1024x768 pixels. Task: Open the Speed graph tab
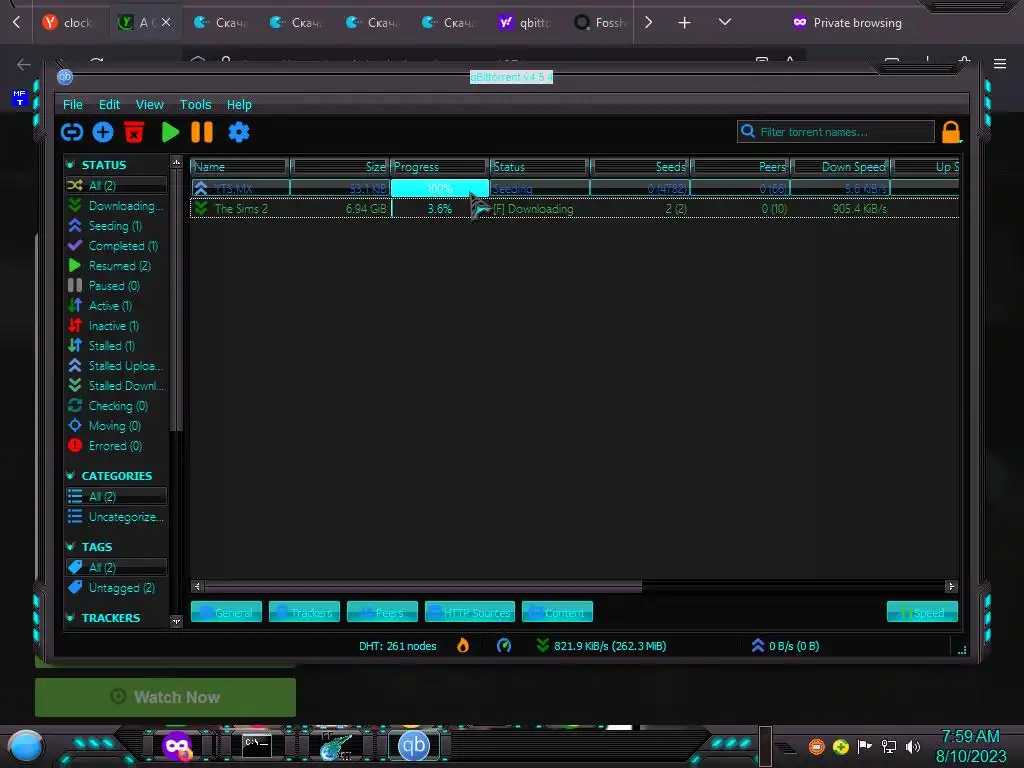(x=922, y=613)
